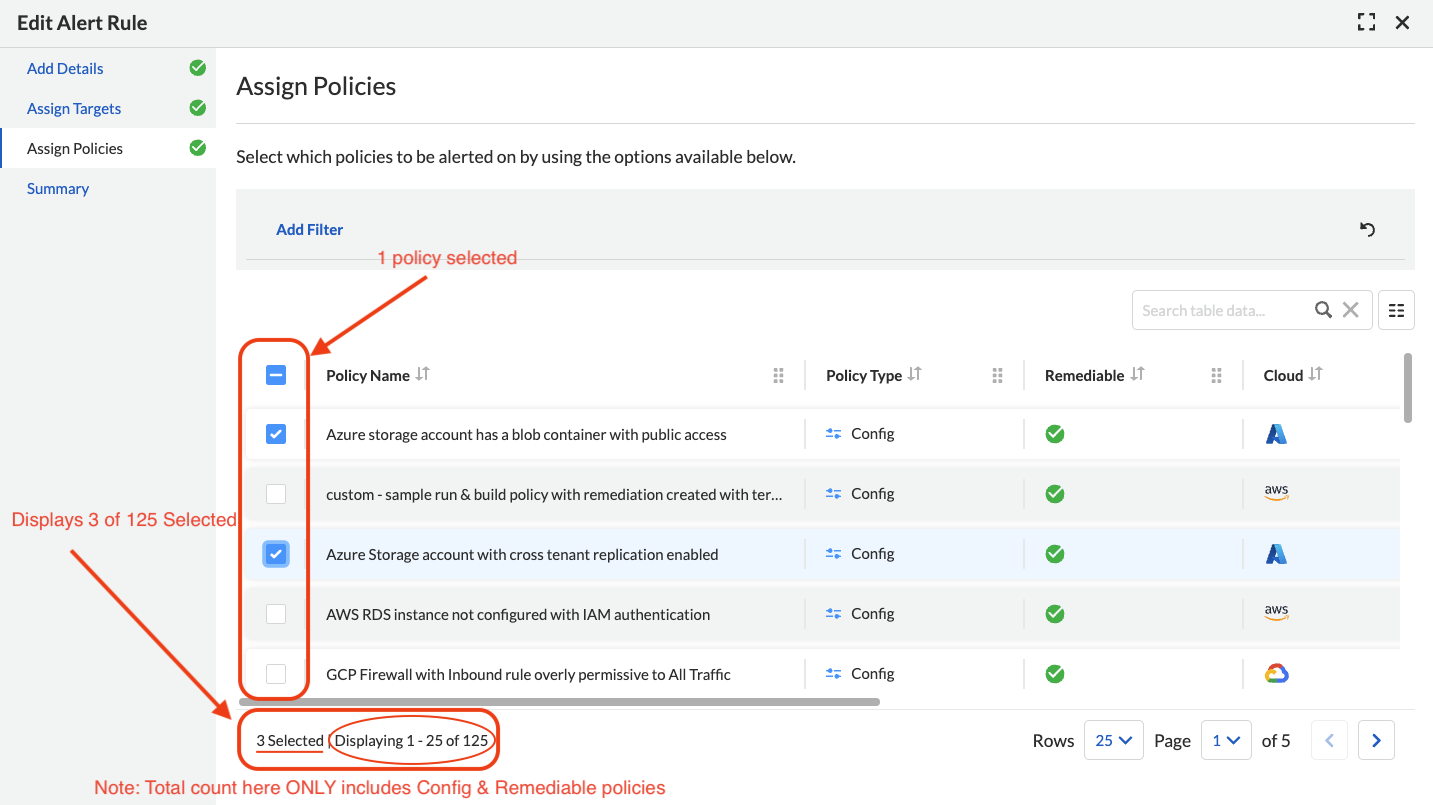Image resolution: width=1433 pixels, height=805 pixels.
Task: Toggle the select-all header checkbox
Action: [276, 375]
